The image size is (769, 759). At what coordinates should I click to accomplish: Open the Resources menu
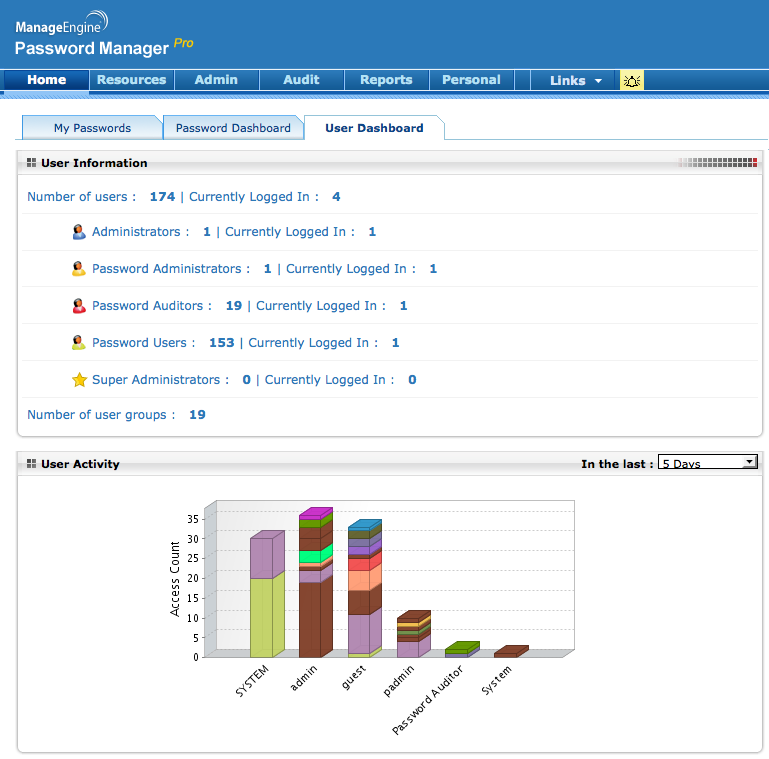(x=131, y=80)
